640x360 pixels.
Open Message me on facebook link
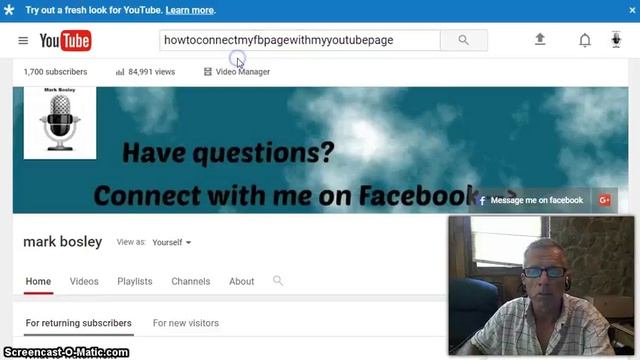point(531,200)
